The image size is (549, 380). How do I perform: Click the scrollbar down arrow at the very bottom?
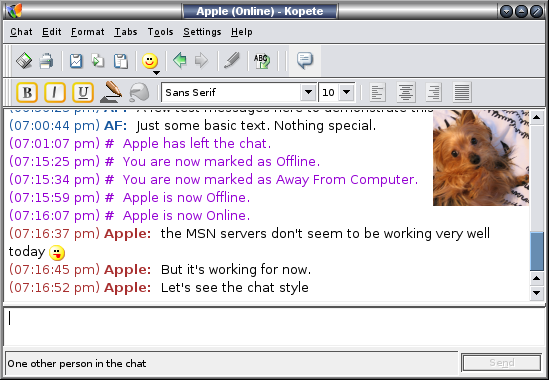pos(536,292)
